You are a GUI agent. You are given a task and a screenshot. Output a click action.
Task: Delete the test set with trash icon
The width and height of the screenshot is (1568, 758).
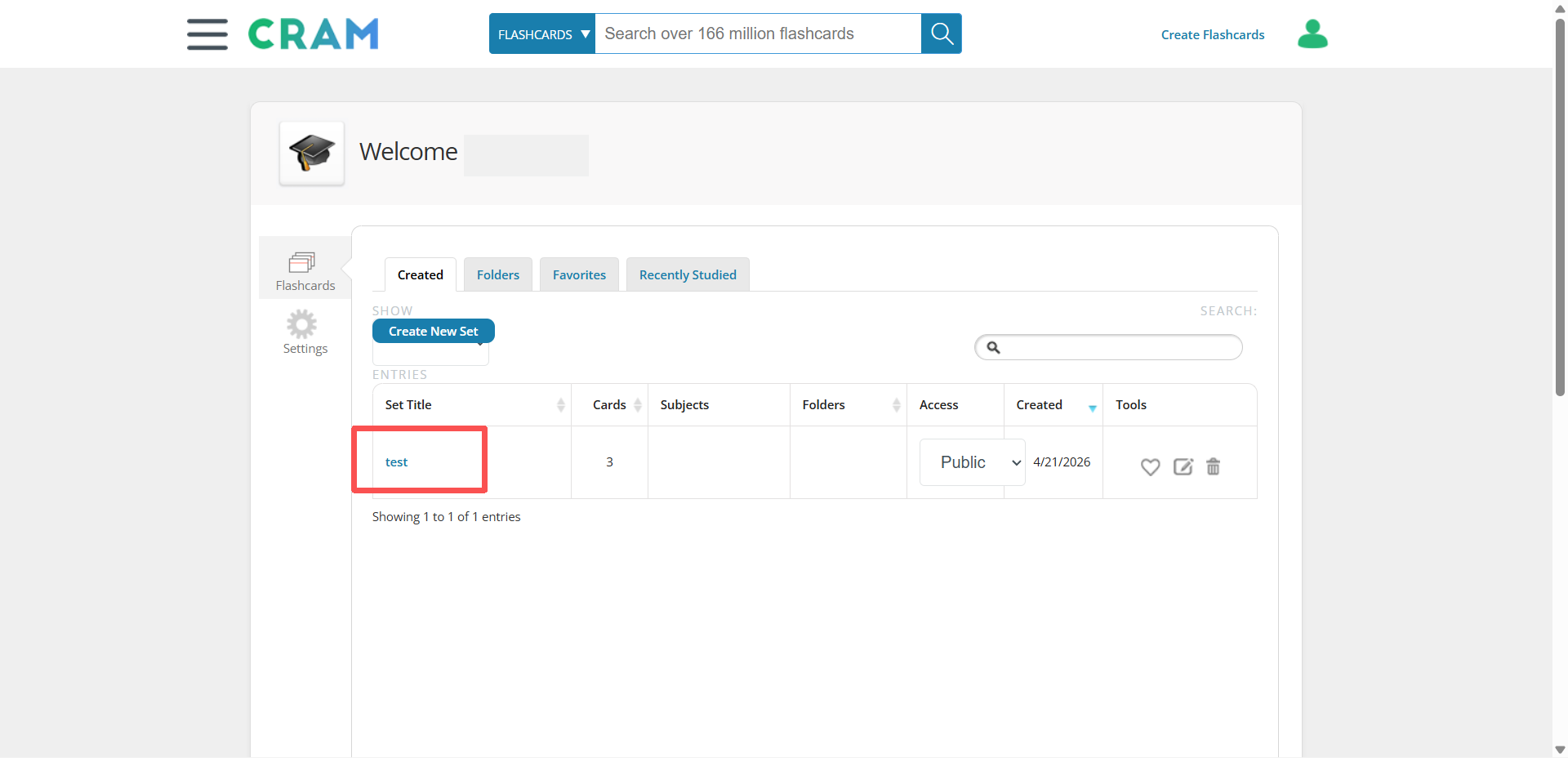[x=1214, y=466]
